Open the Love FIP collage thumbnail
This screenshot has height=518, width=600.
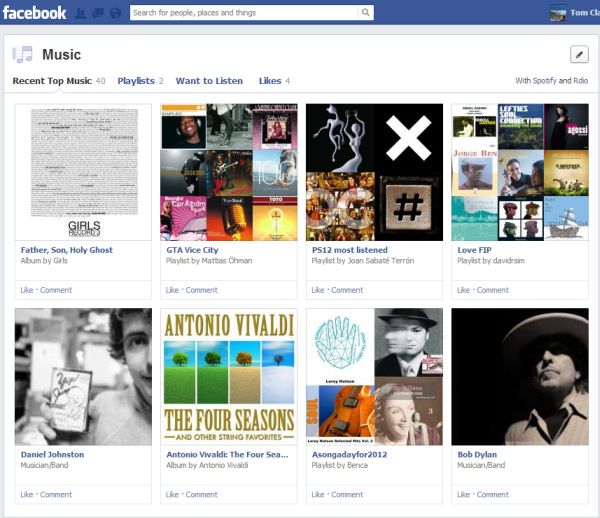coord(520,172)
